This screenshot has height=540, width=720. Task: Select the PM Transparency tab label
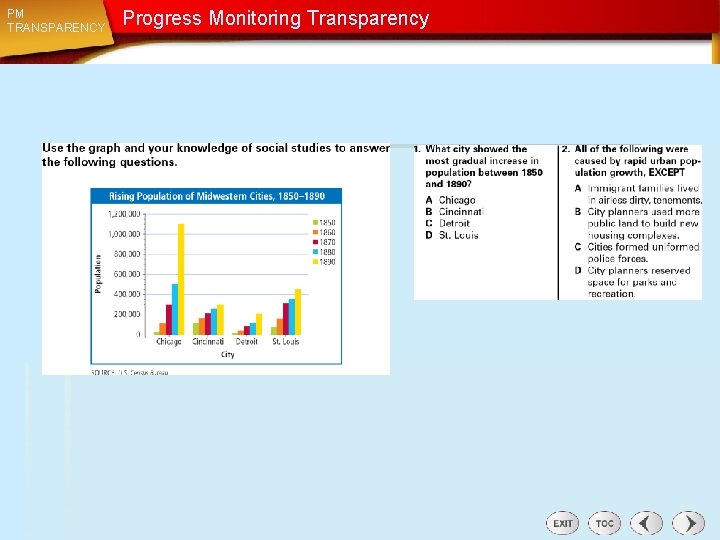tap(56, 21)
